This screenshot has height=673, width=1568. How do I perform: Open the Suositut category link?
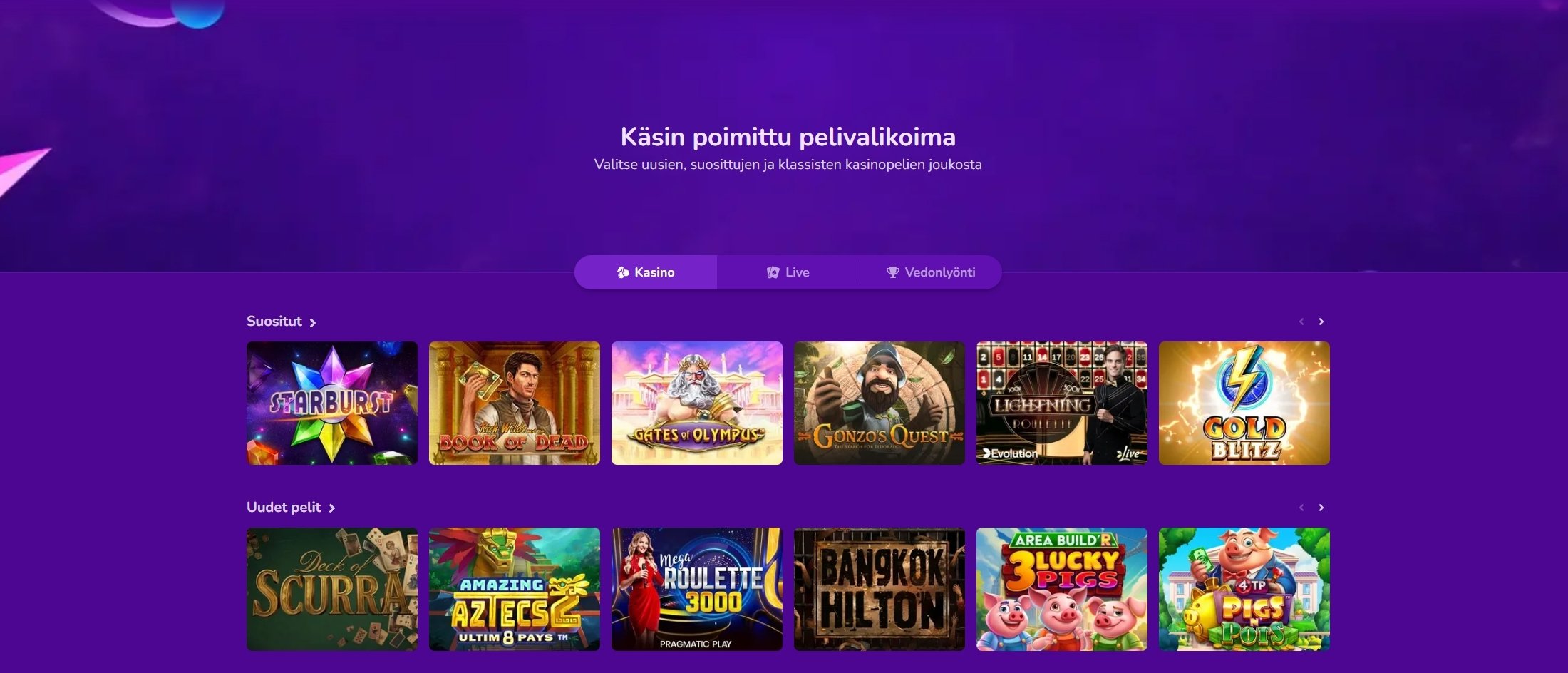[281, 322]
